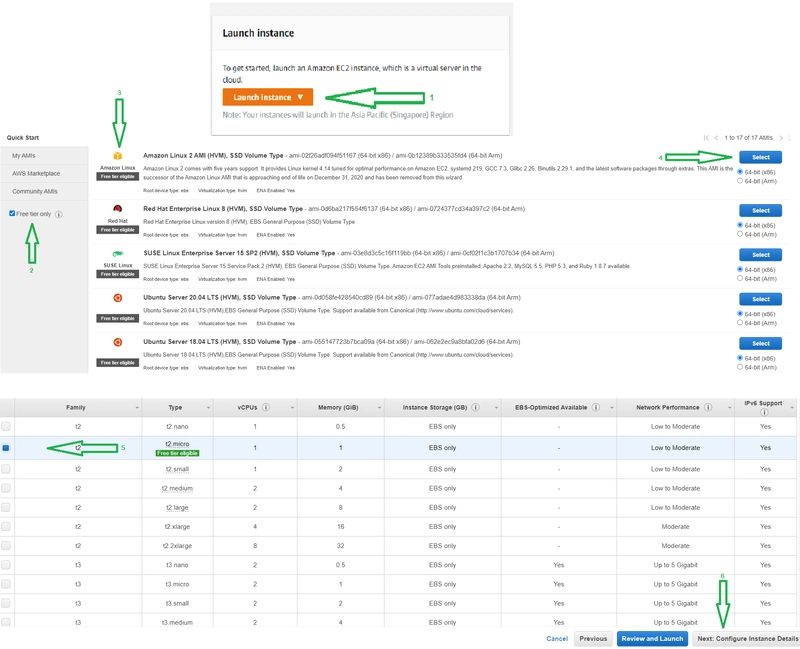
Task: Click the t3.medium type cell
Action: (x=177, y=622)
